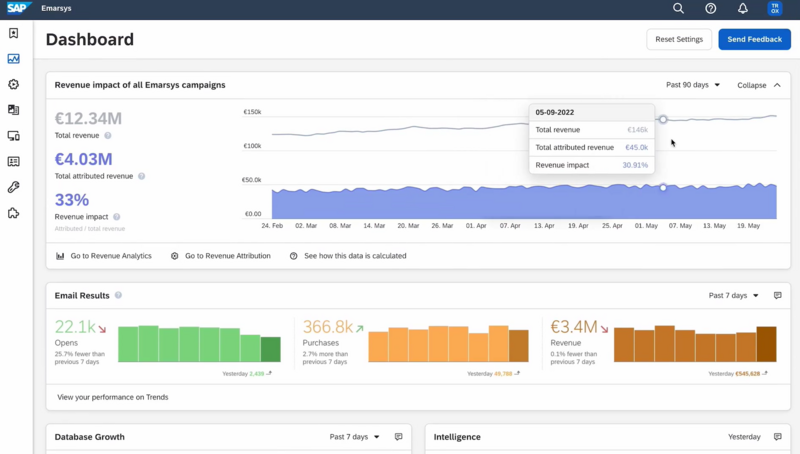Click the €3.4M Revenue value
This screenshot has width=800, height=454.
[574, 326]
